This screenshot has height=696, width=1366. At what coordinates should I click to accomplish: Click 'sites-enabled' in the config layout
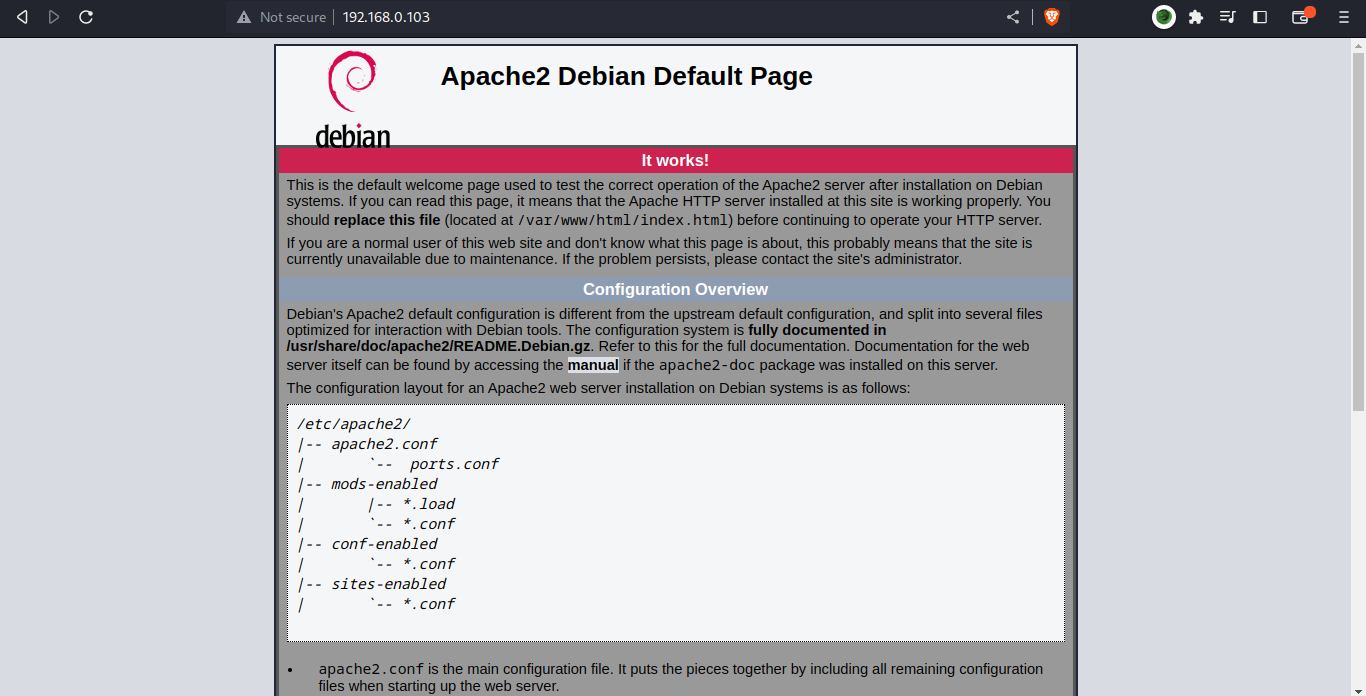point(389,584)
